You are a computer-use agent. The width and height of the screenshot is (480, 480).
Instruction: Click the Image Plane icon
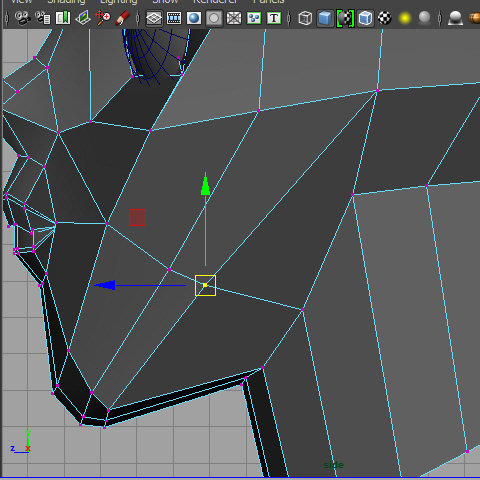tap(83, 18)
